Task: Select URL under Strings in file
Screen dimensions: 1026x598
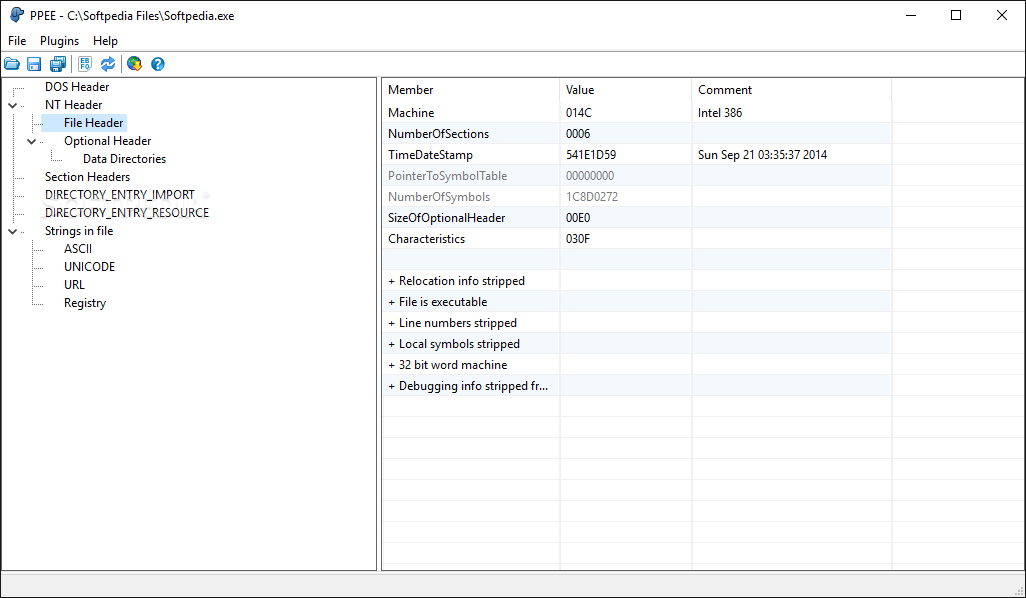Action: tap(74, 285)
